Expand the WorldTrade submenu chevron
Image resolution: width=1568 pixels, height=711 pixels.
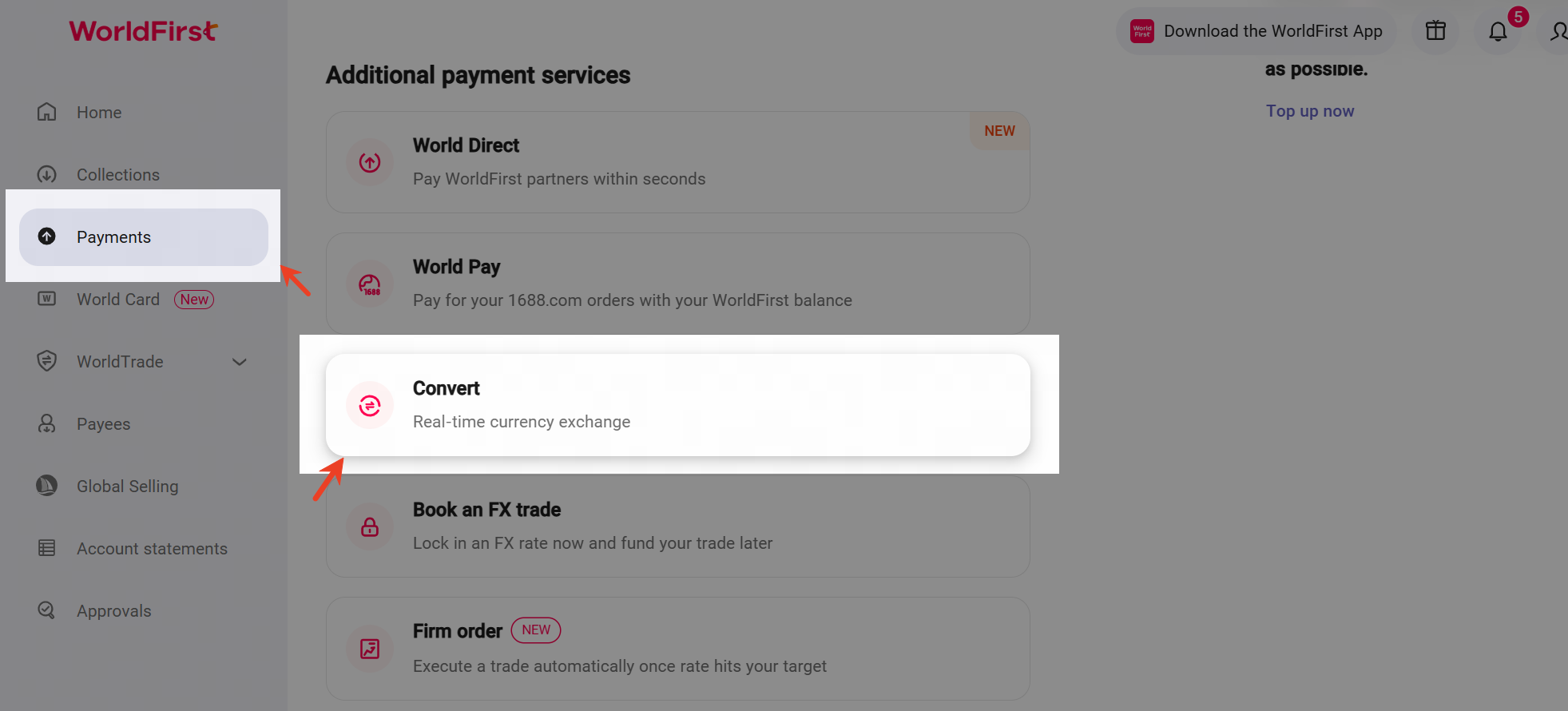(239, 362)
